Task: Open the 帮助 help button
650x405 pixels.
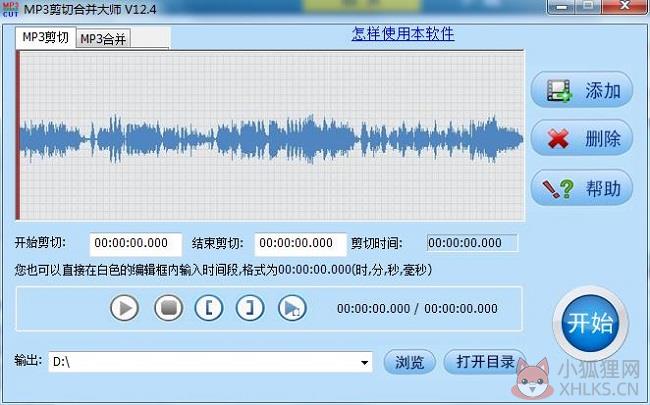Action: tap(582, 188)
